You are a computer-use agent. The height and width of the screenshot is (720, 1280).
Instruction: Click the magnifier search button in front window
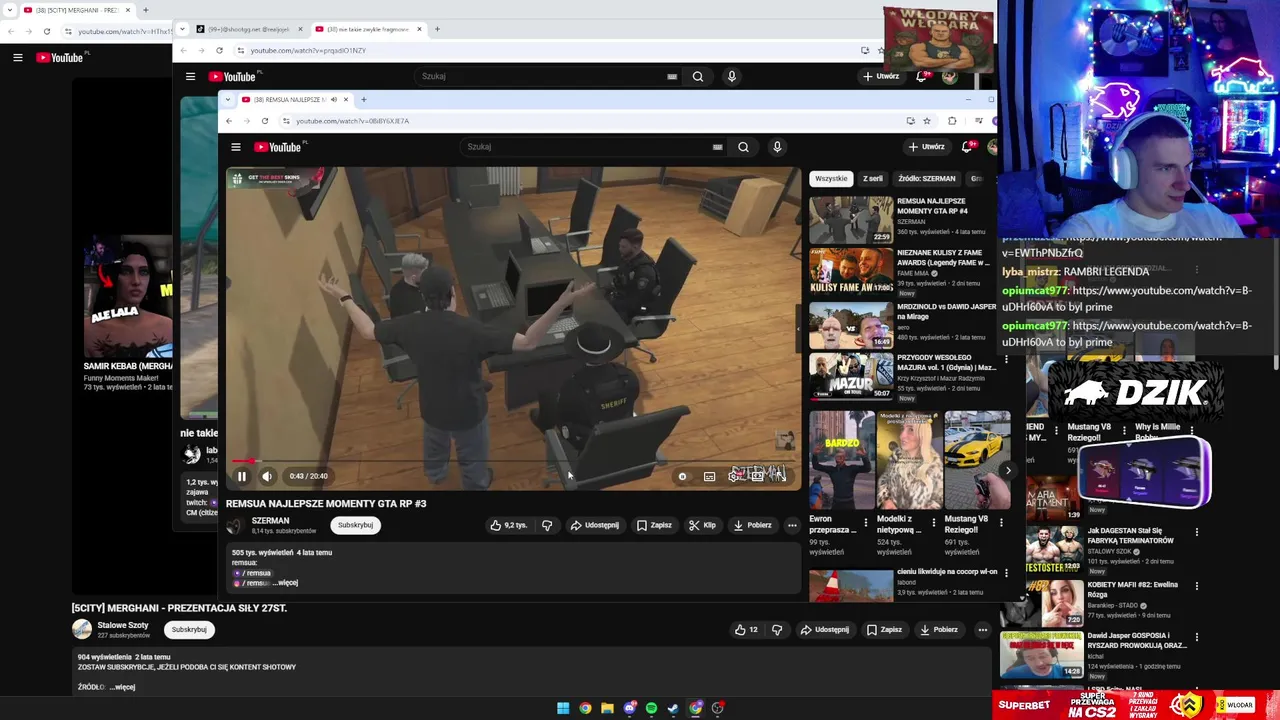click(743, 147)
